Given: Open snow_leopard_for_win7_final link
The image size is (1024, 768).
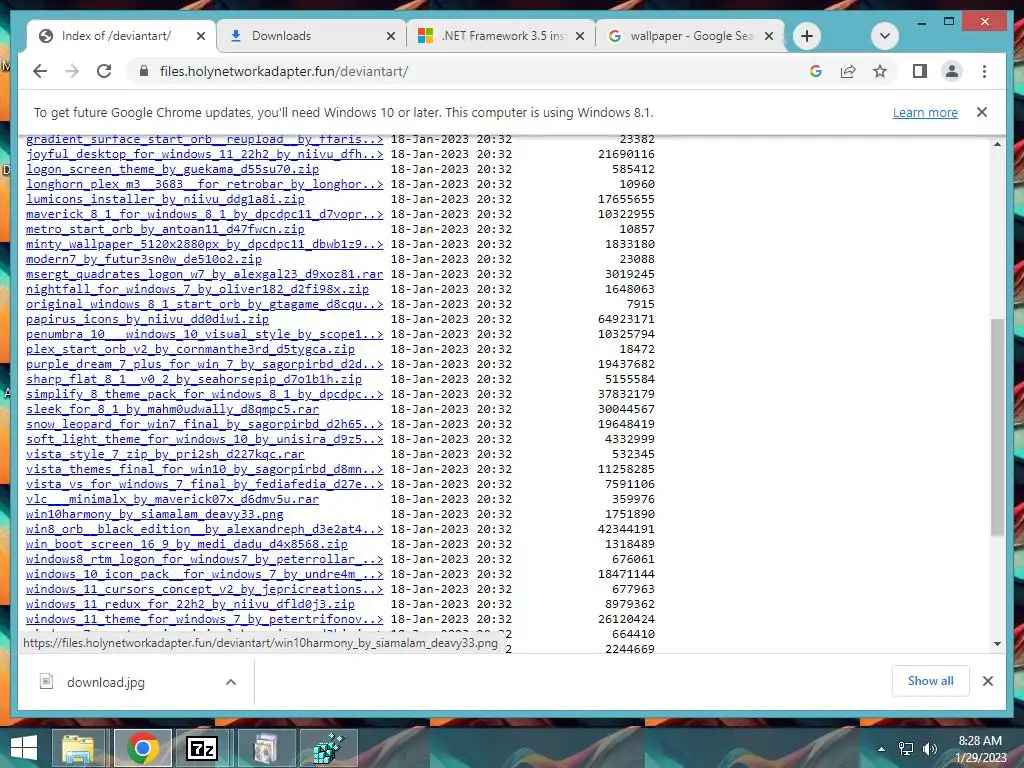Looking at the screenshot, I should tap(204, 424).
